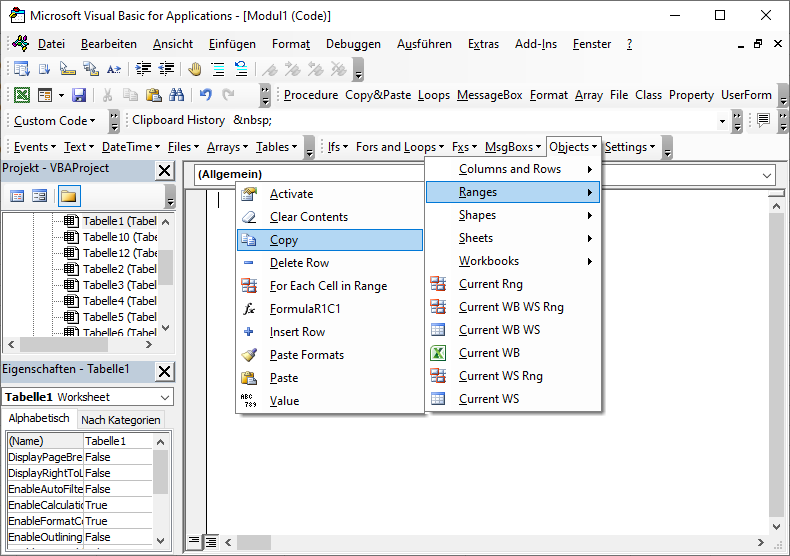This screenshot has width=790, height=556.
Task: Select For Each Cell in Range
Action: pos(330,286)
